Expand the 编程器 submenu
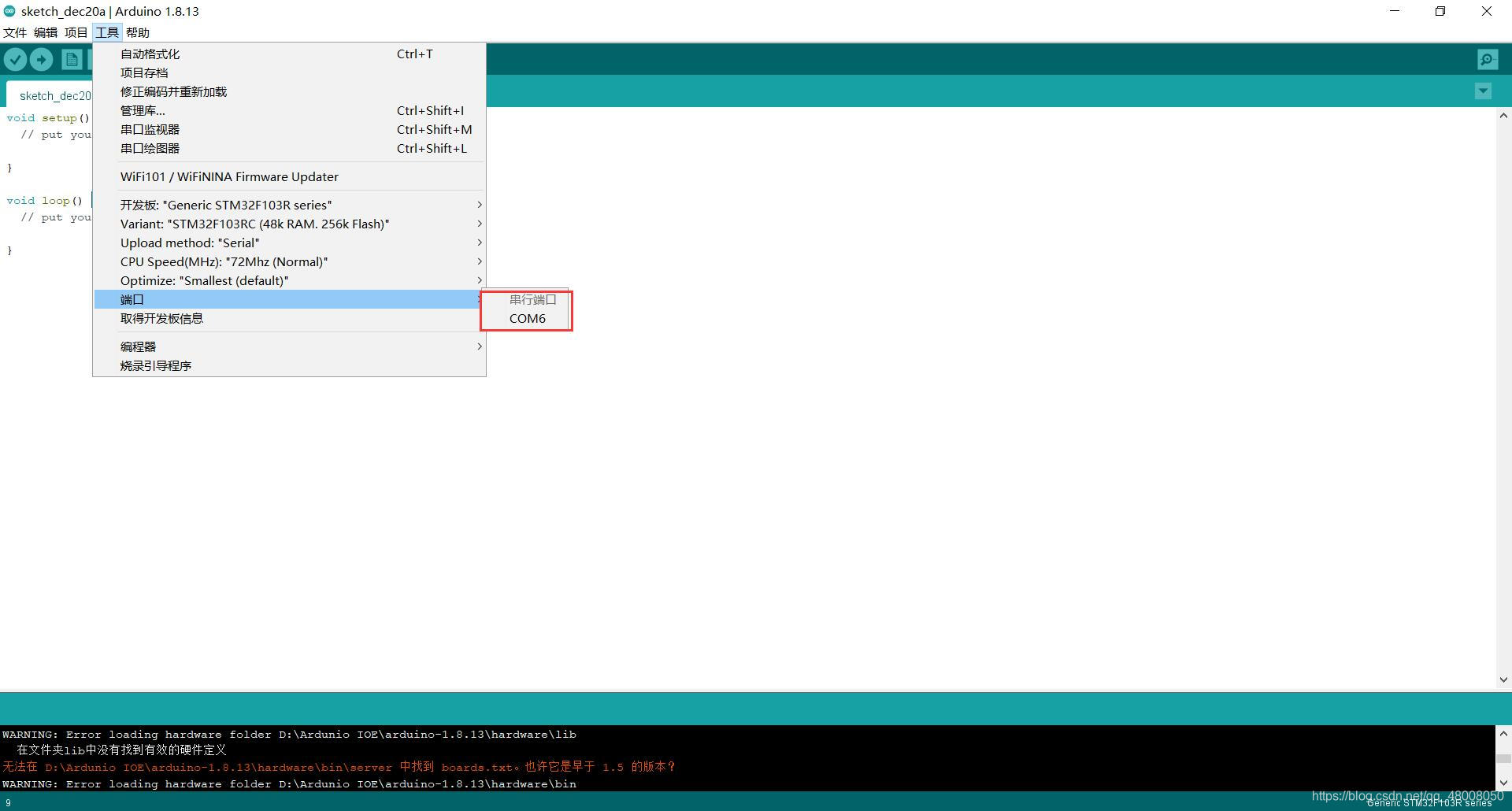 tap(289, 346)
